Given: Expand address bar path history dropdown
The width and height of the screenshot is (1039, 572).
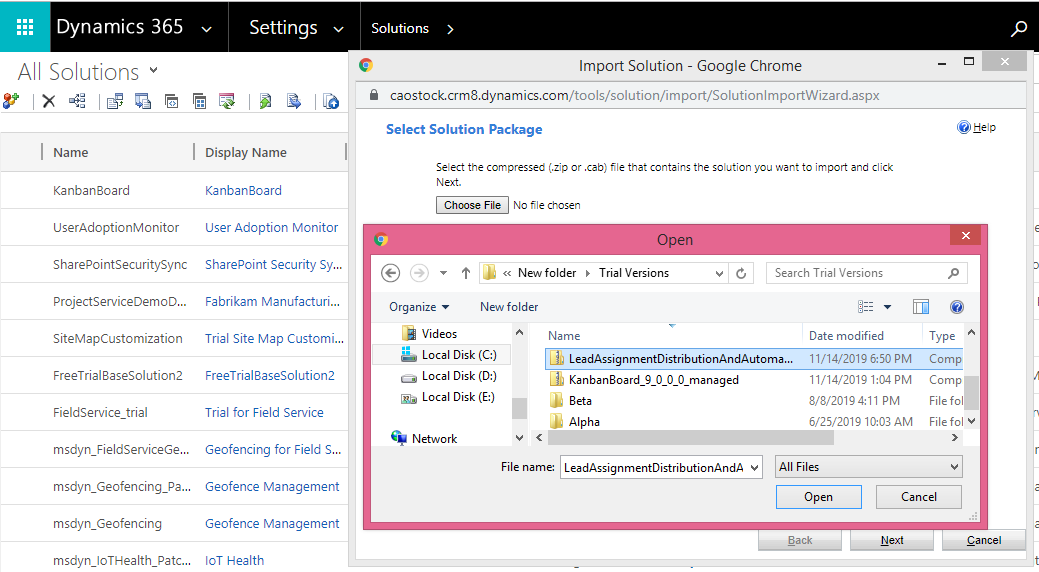Looking at the screenshot, I should pyautogui.click(x=719, y=273).
